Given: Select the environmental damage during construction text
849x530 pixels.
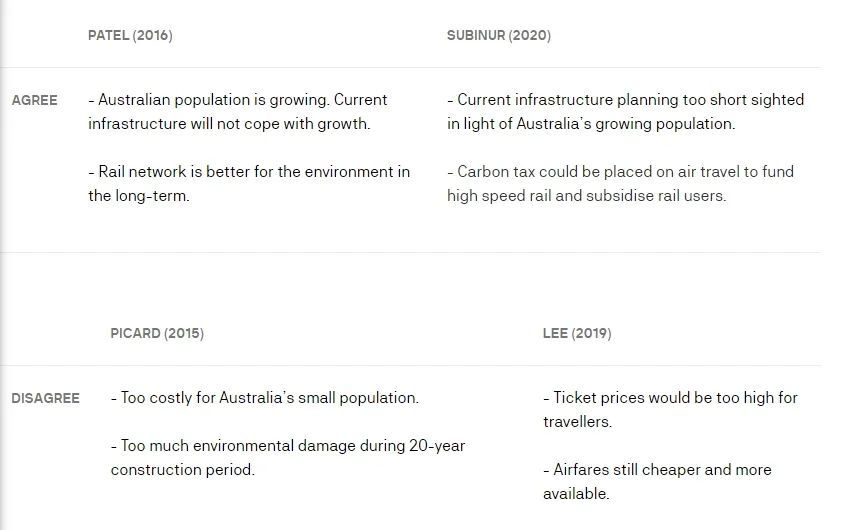Looking at the screenshot, I should [288, 457].
